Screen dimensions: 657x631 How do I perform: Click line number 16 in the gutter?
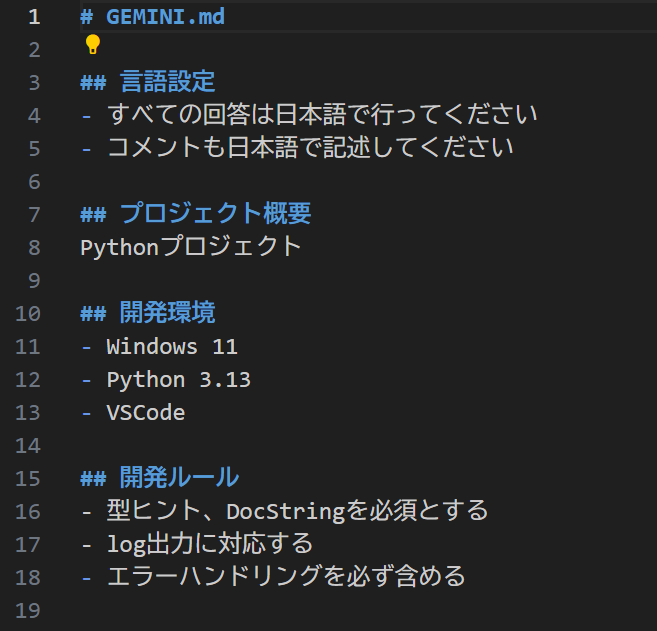point(28,512)
